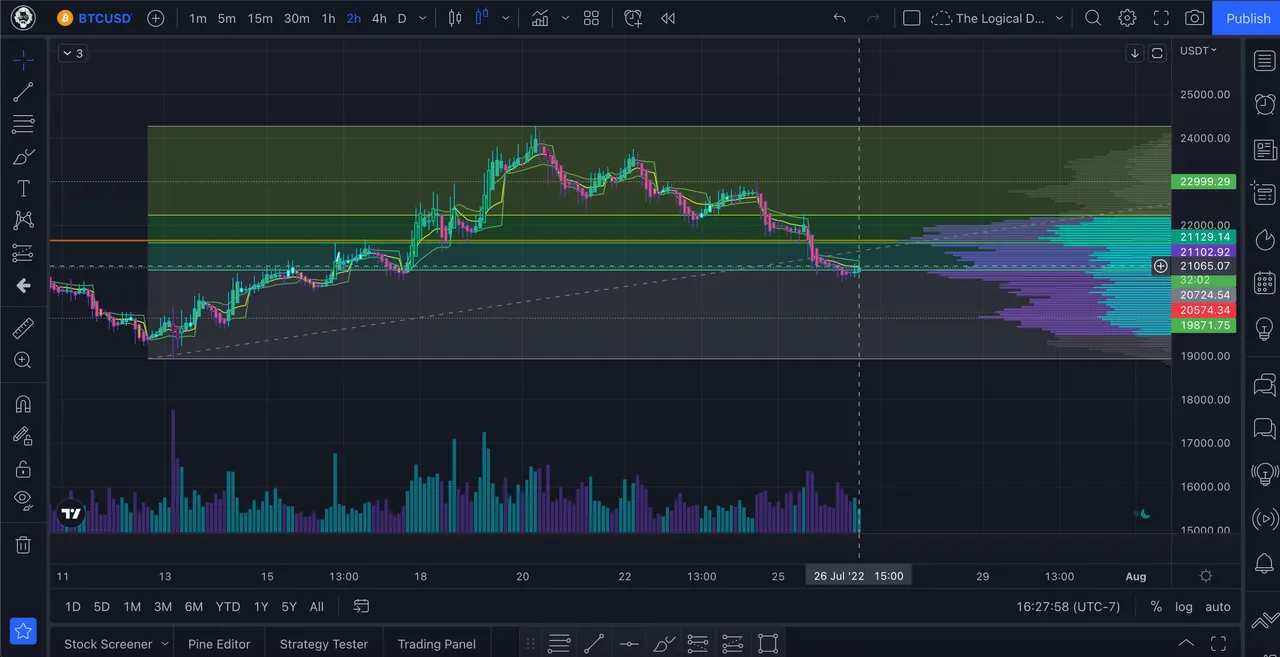1280x657 pixels.
Task: Select the crosshair cursor tool
Action: pyautogui.click(x=23, y=60)
